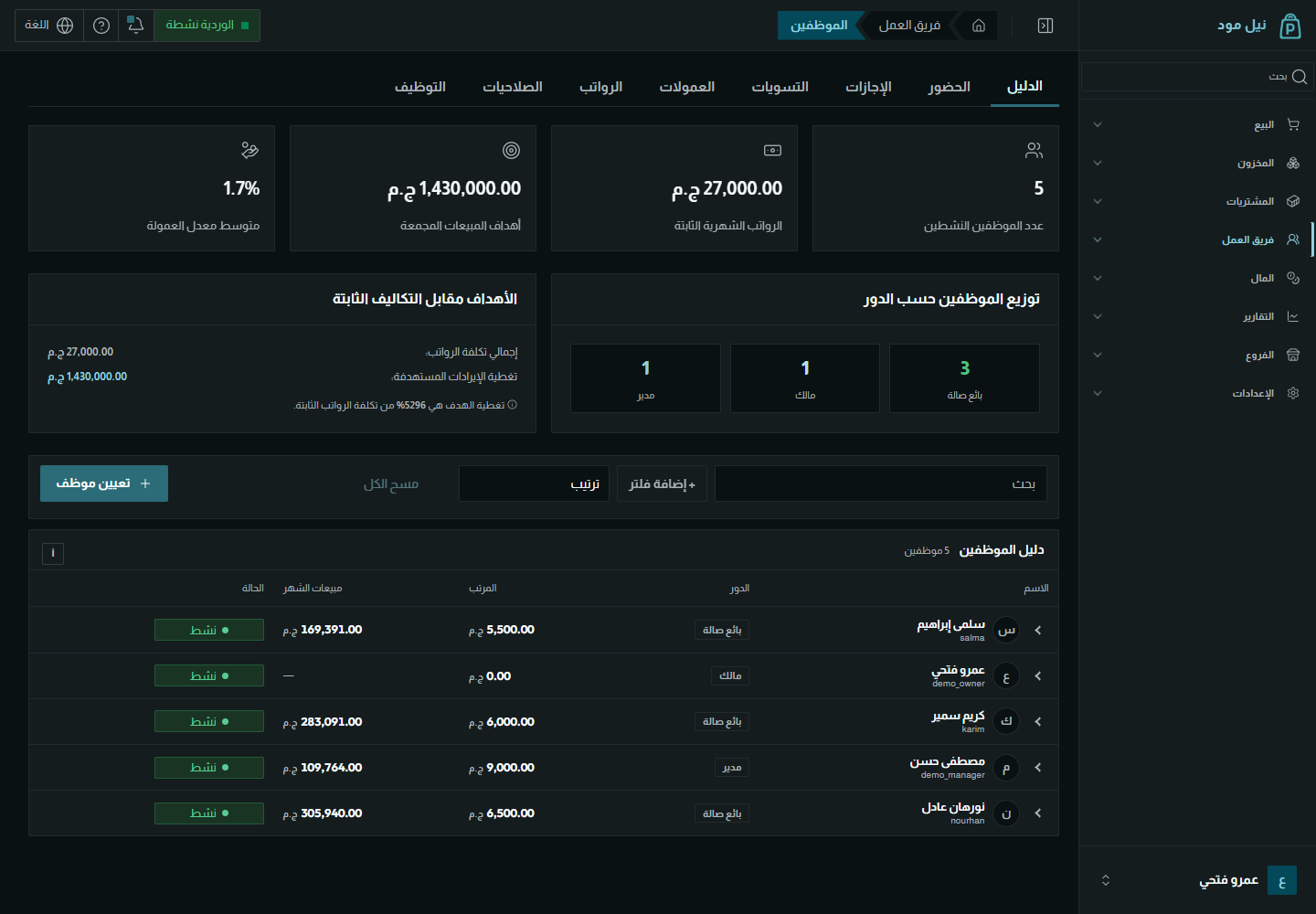Select the التوظيف tab
Viewport: 1316px width, 914px height.
[x=420, y=87]
